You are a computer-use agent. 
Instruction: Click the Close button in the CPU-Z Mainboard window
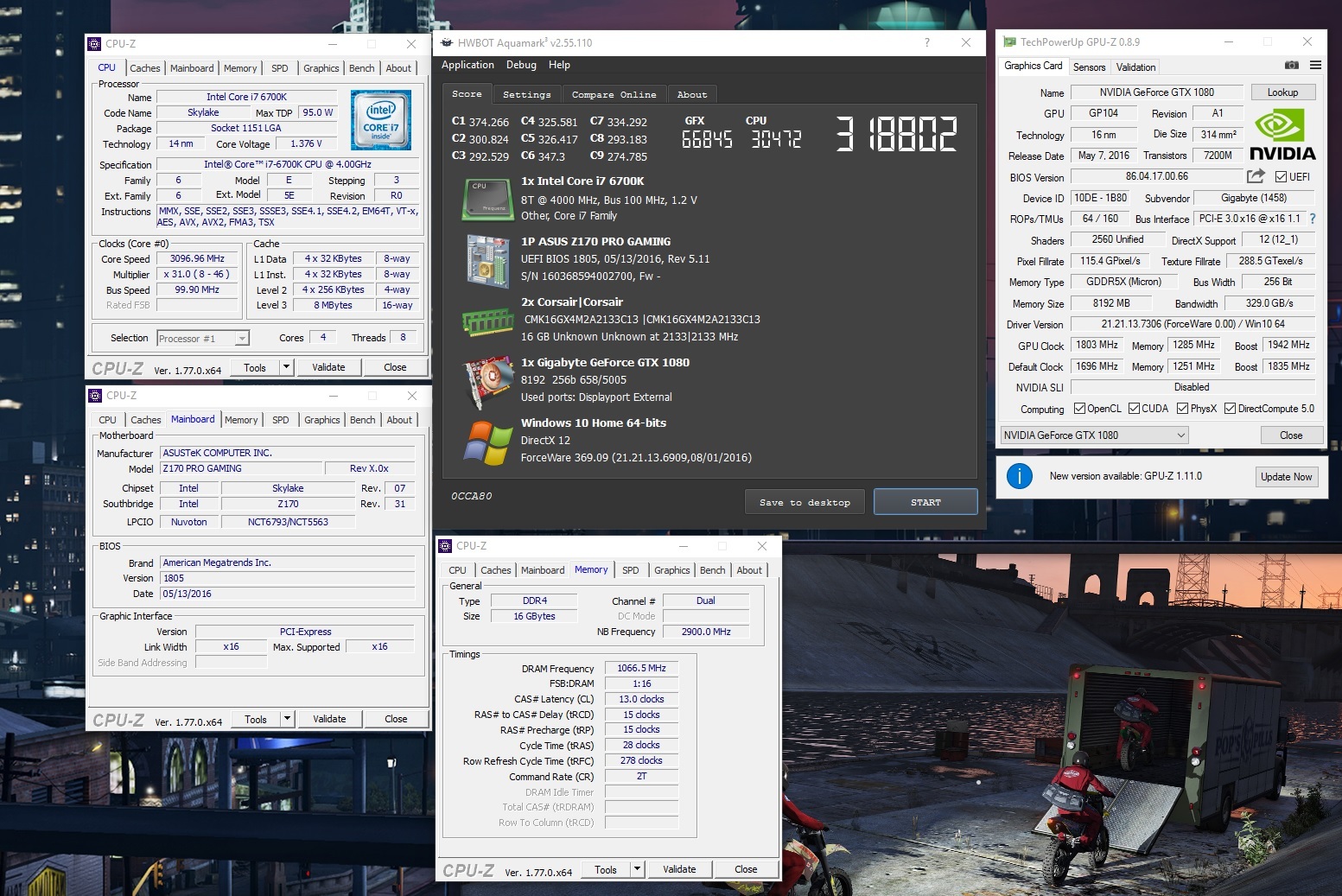click(396, 719)
